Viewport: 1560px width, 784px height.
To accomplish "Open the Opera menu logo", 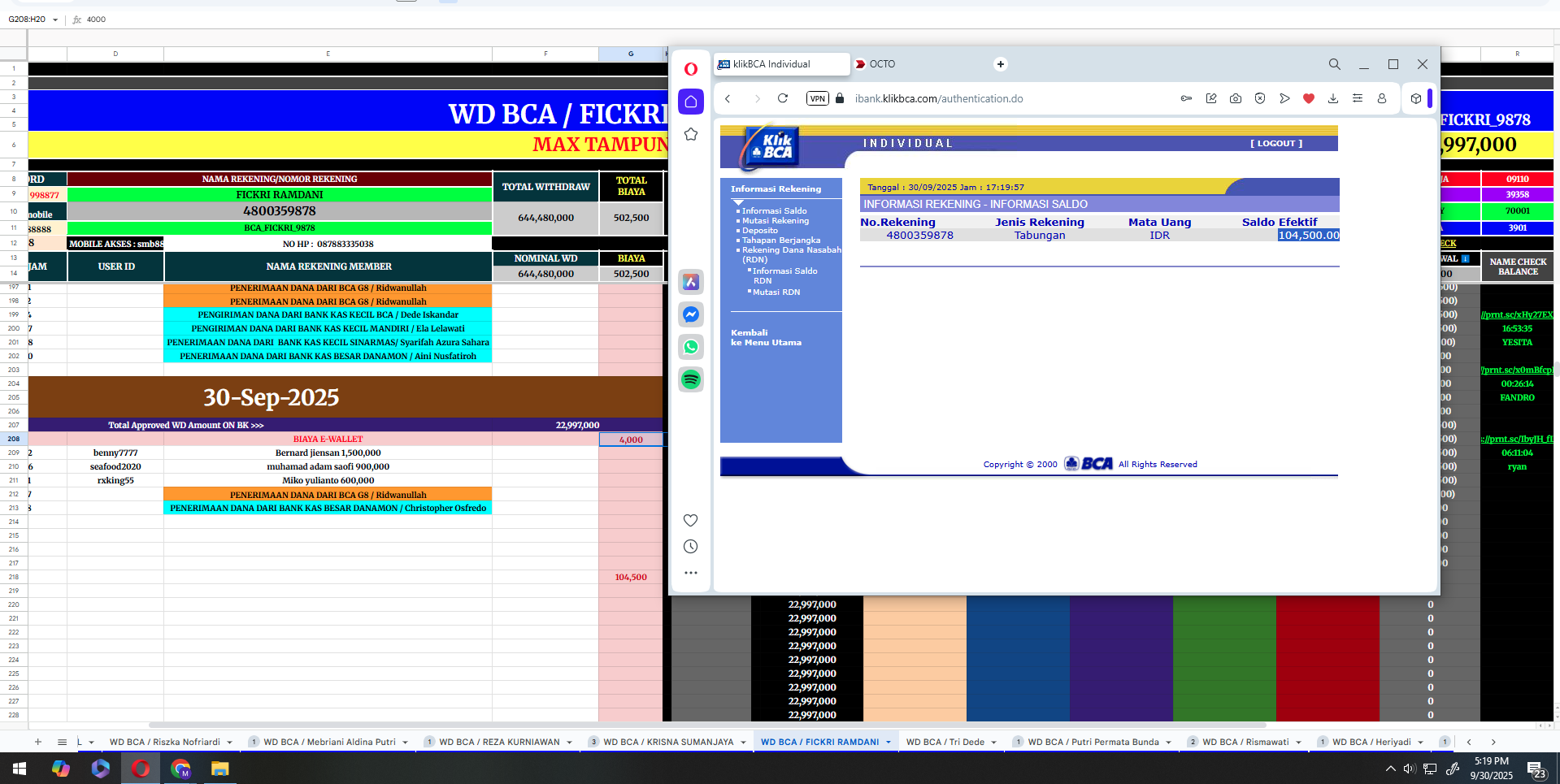I will (691, 69).
